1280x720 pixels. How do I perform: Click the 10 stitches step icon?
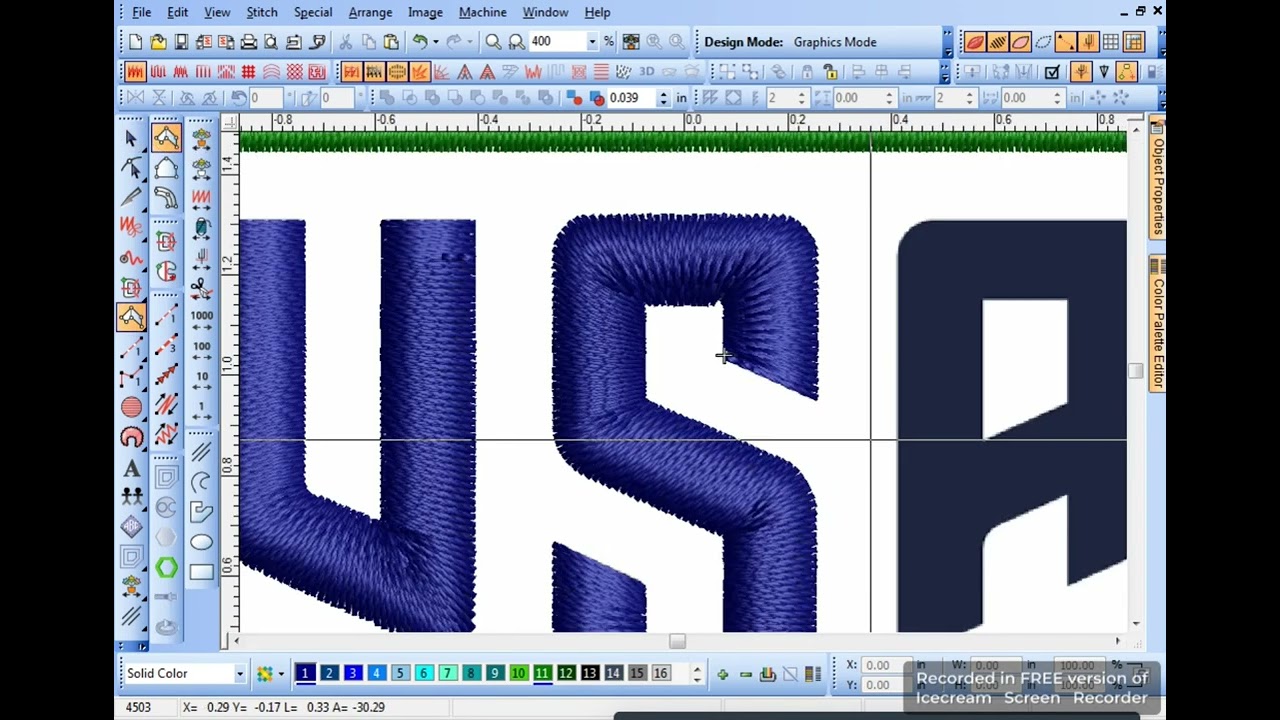point(201,380)
